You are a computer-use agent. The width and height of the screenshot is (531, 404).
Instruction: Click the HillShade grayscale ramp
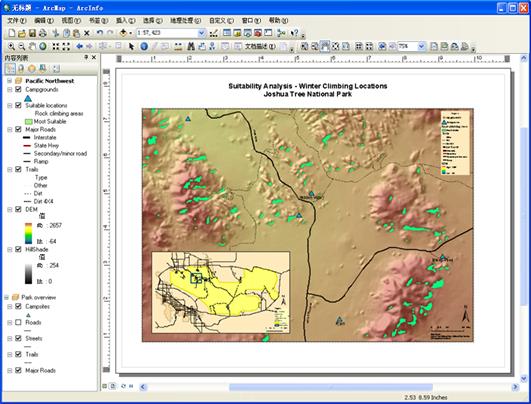point(28,273)
